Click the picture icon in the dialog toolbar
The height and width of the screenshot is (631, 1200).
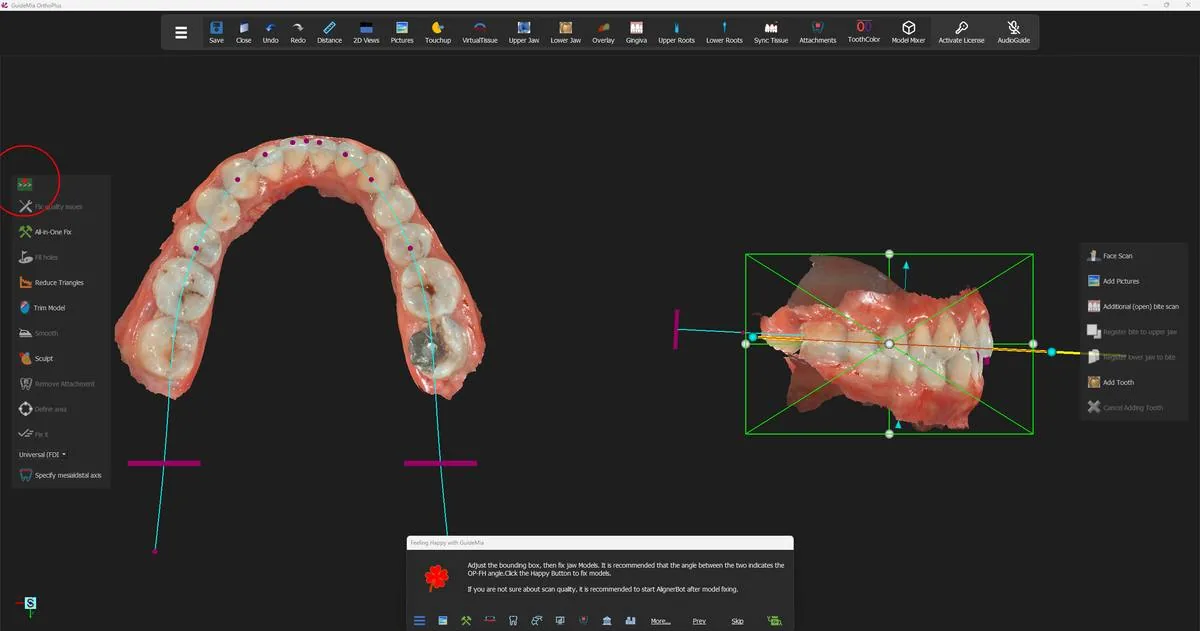click(x=442, y=621)
